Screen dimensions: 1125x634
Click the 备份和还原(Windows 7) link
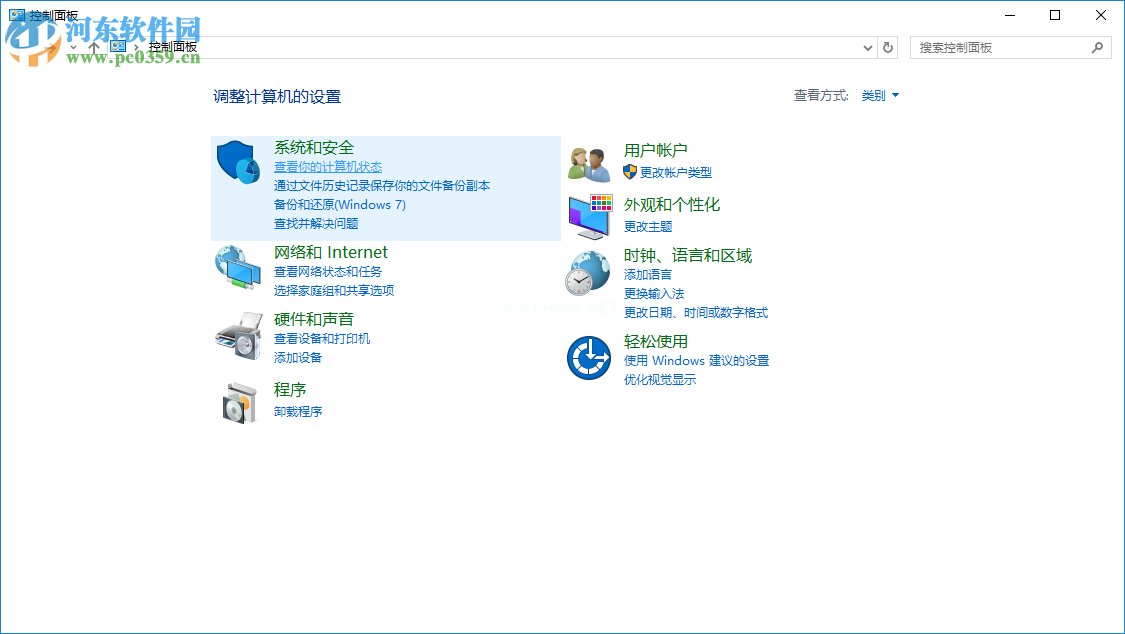339,205
